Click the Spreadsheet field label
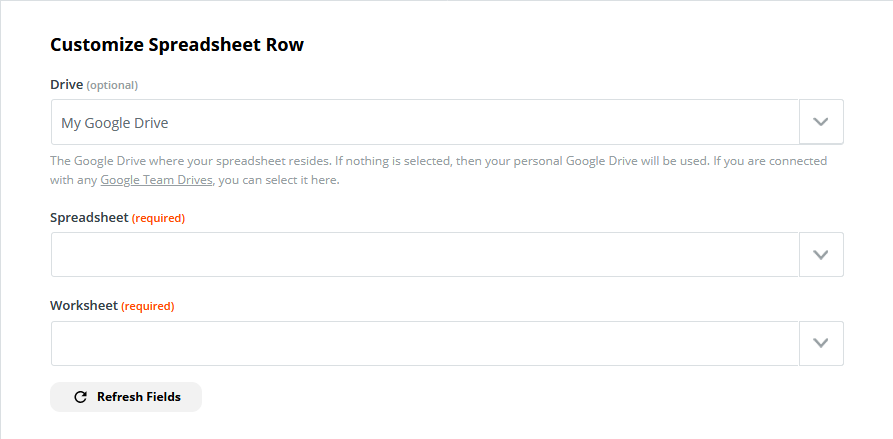893x439 pixels. [89, 218]
